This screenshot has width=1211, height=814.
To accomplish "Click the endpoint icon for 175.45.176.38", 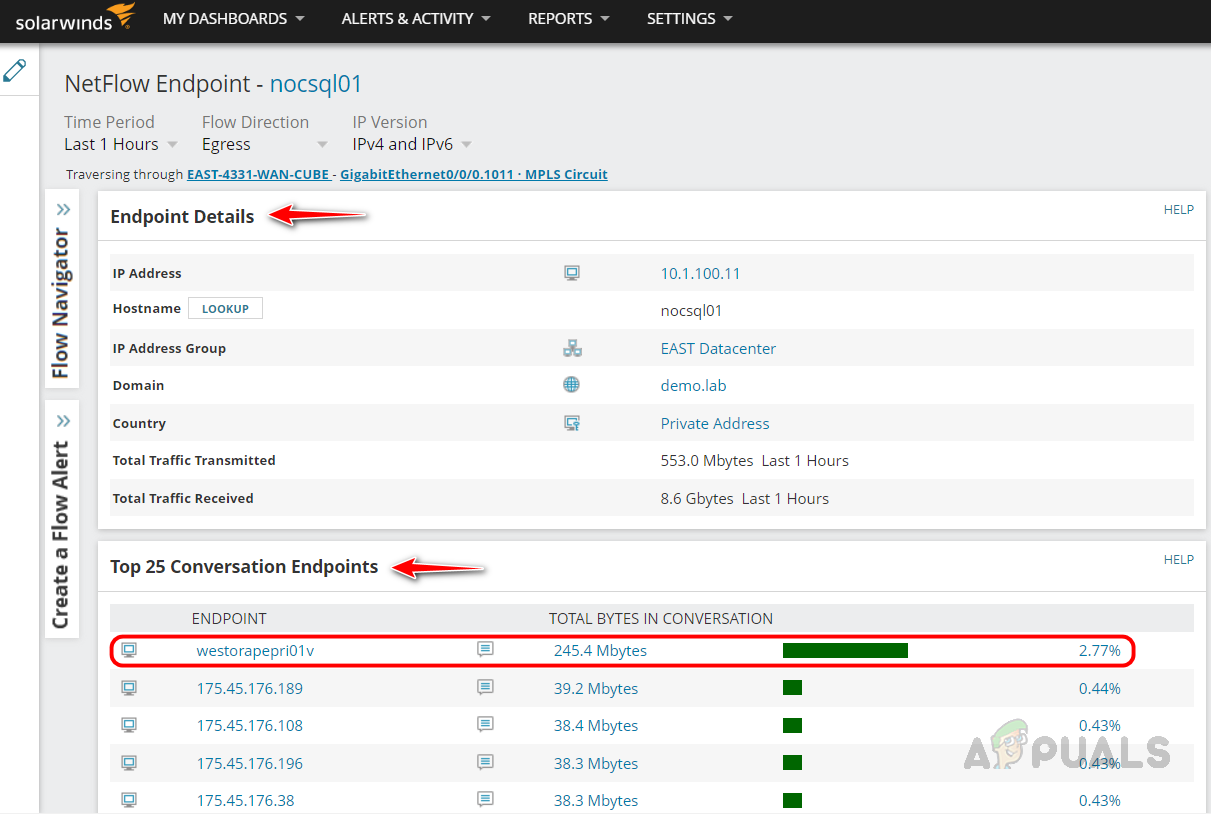I will tap(129, 800).
